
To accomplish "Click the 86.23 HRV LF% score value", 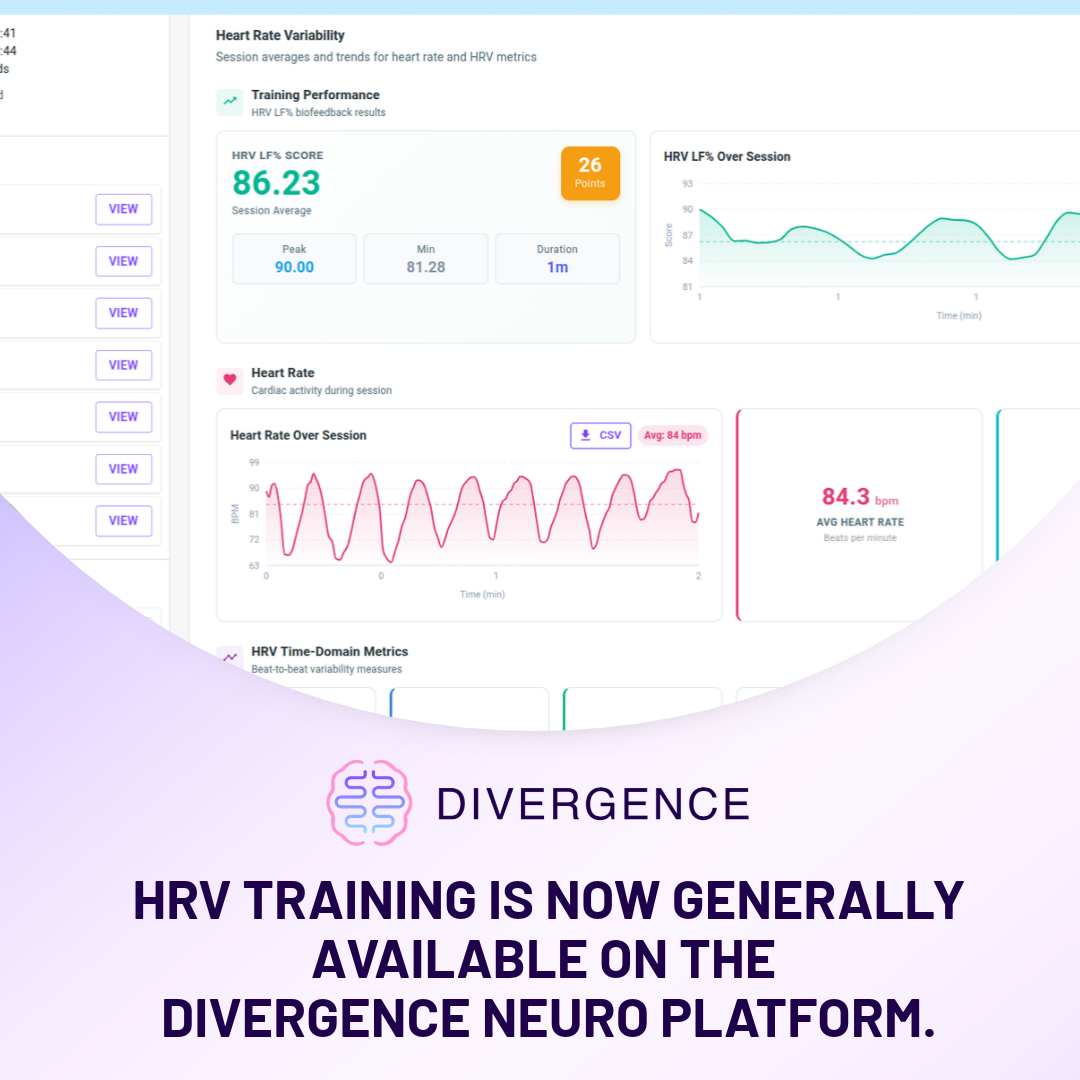I will tap(276, 183).
